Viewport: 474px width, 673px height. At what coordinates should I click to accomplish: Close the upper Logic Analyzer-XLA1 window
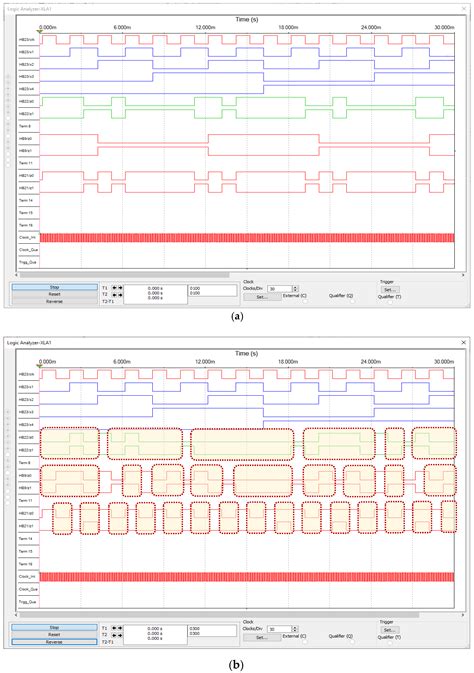[463, 8]
